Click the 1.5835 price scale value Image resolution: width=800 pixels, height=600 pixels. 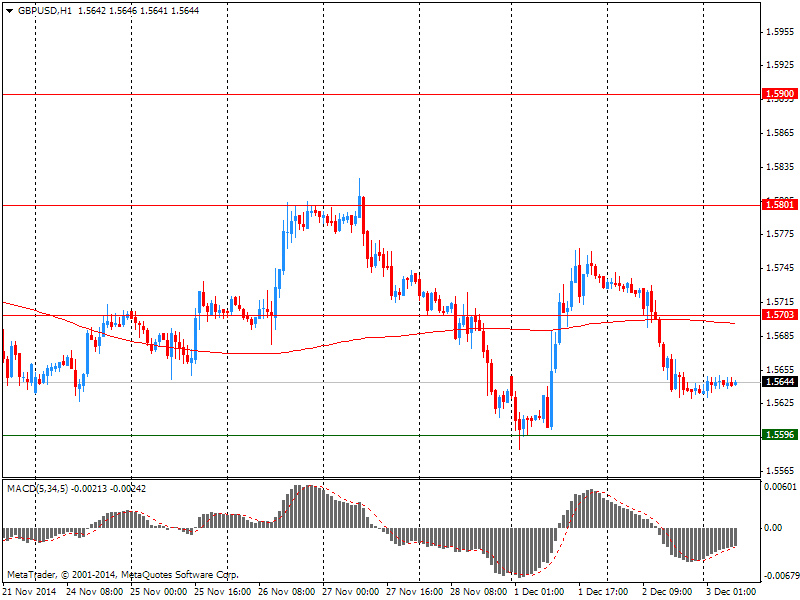(780, 167)
